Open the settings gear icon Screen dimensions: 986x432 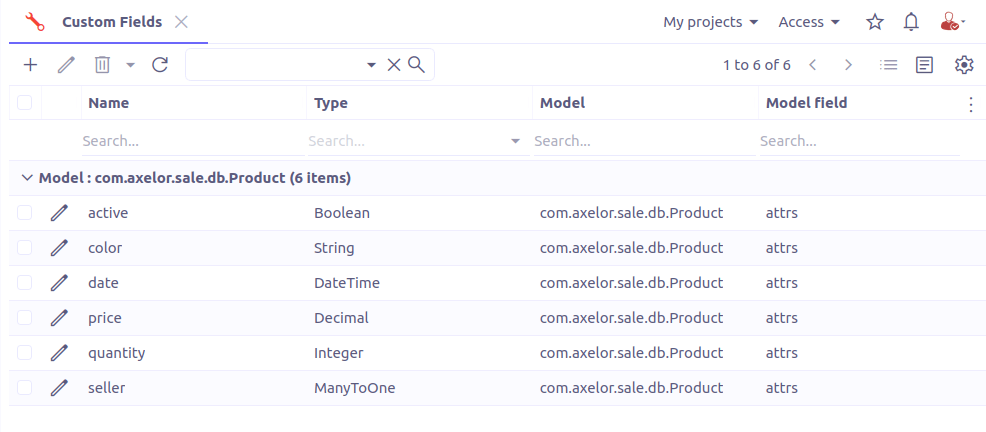[964, 65]
